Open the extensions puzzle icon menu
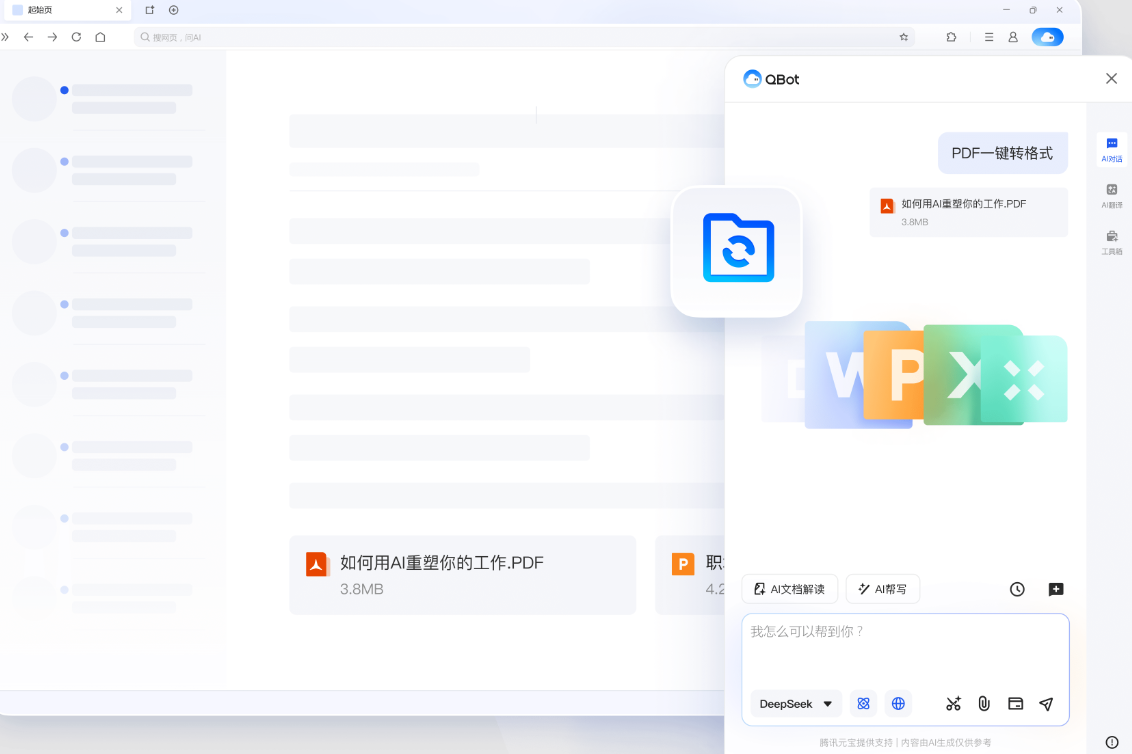 pos(950,36)
